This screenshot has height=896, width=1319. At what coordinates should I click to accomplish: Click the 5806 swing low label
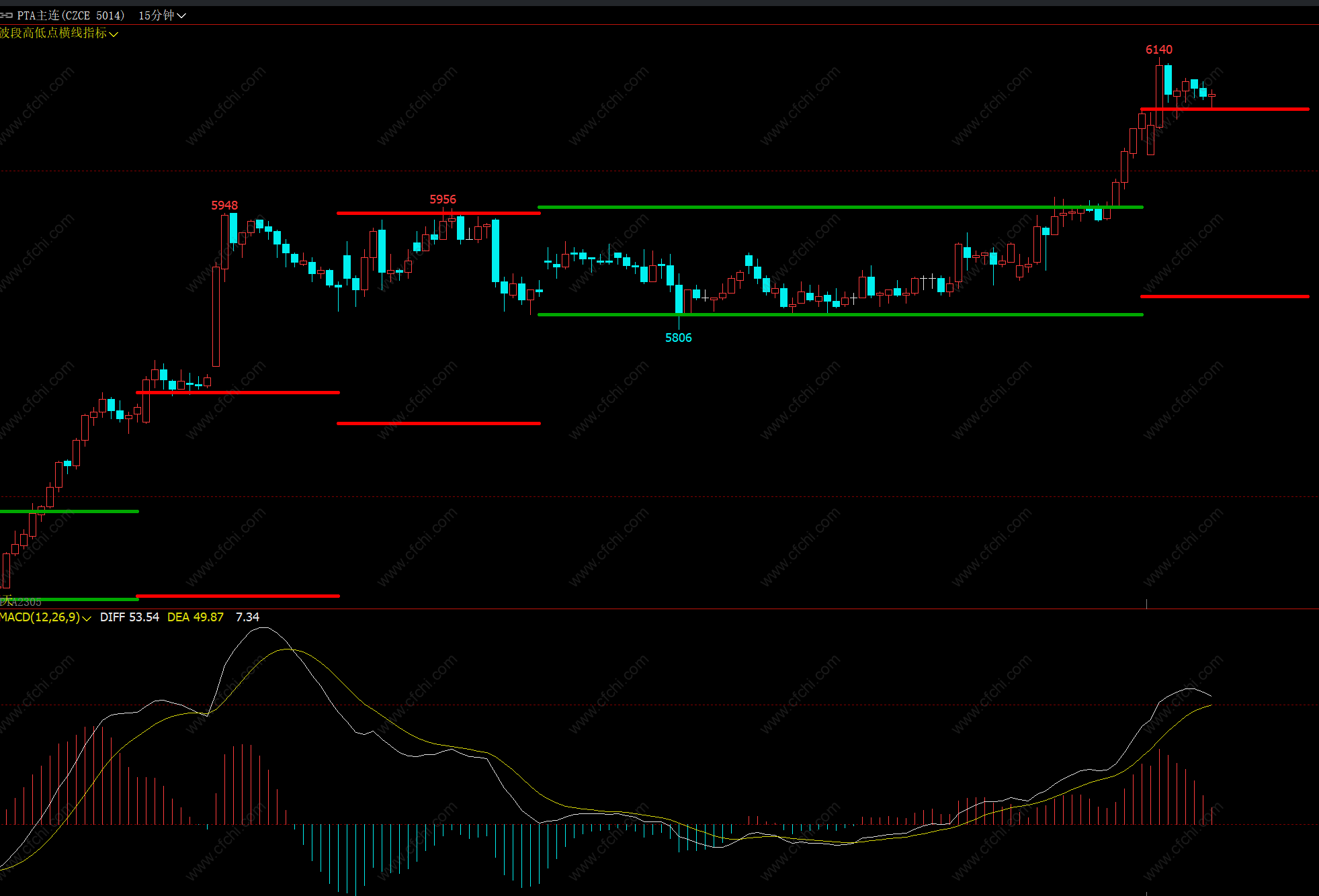678,338
